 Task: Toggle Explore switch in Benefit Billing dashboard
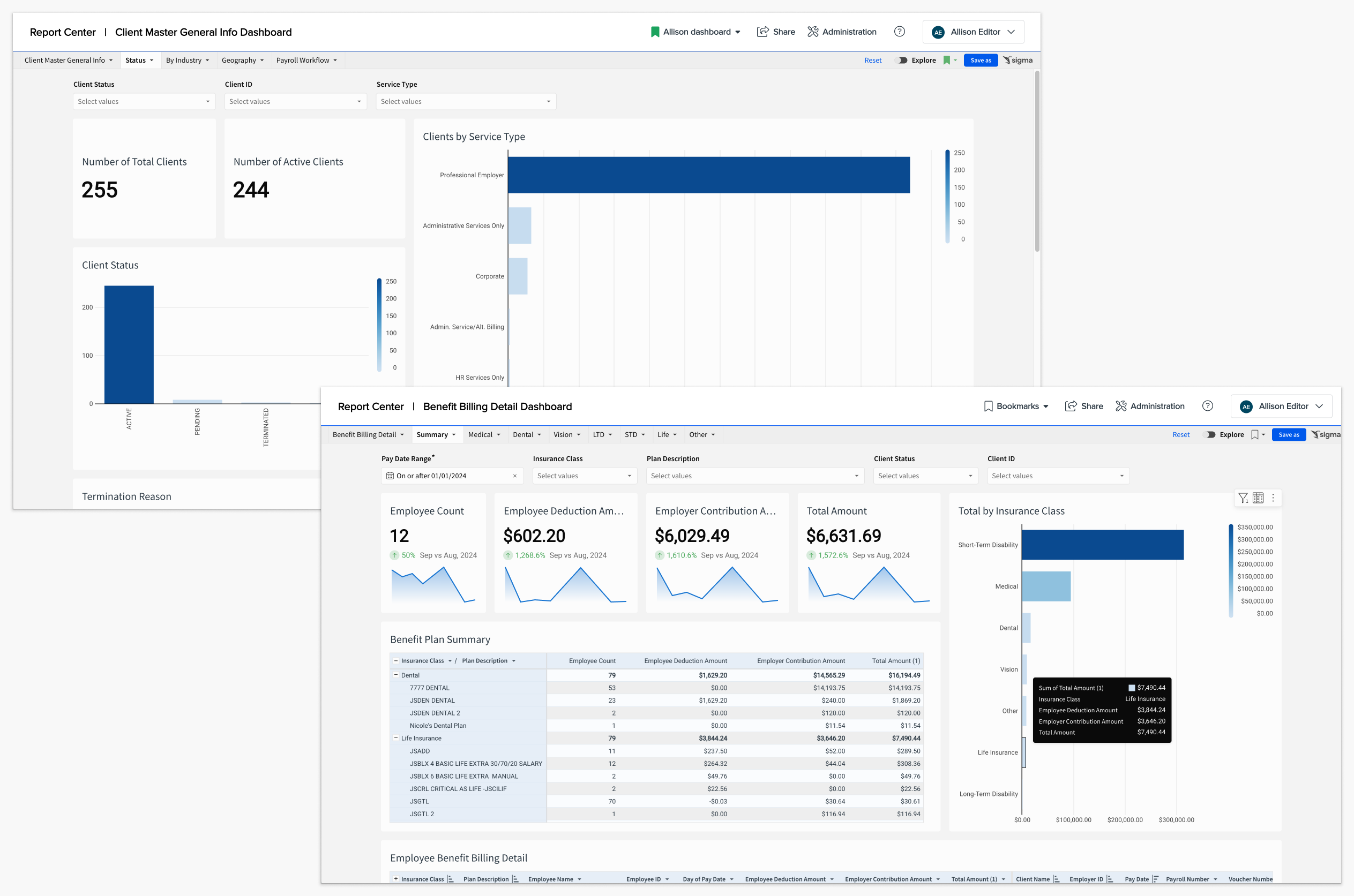click(x=1210, y=434)
